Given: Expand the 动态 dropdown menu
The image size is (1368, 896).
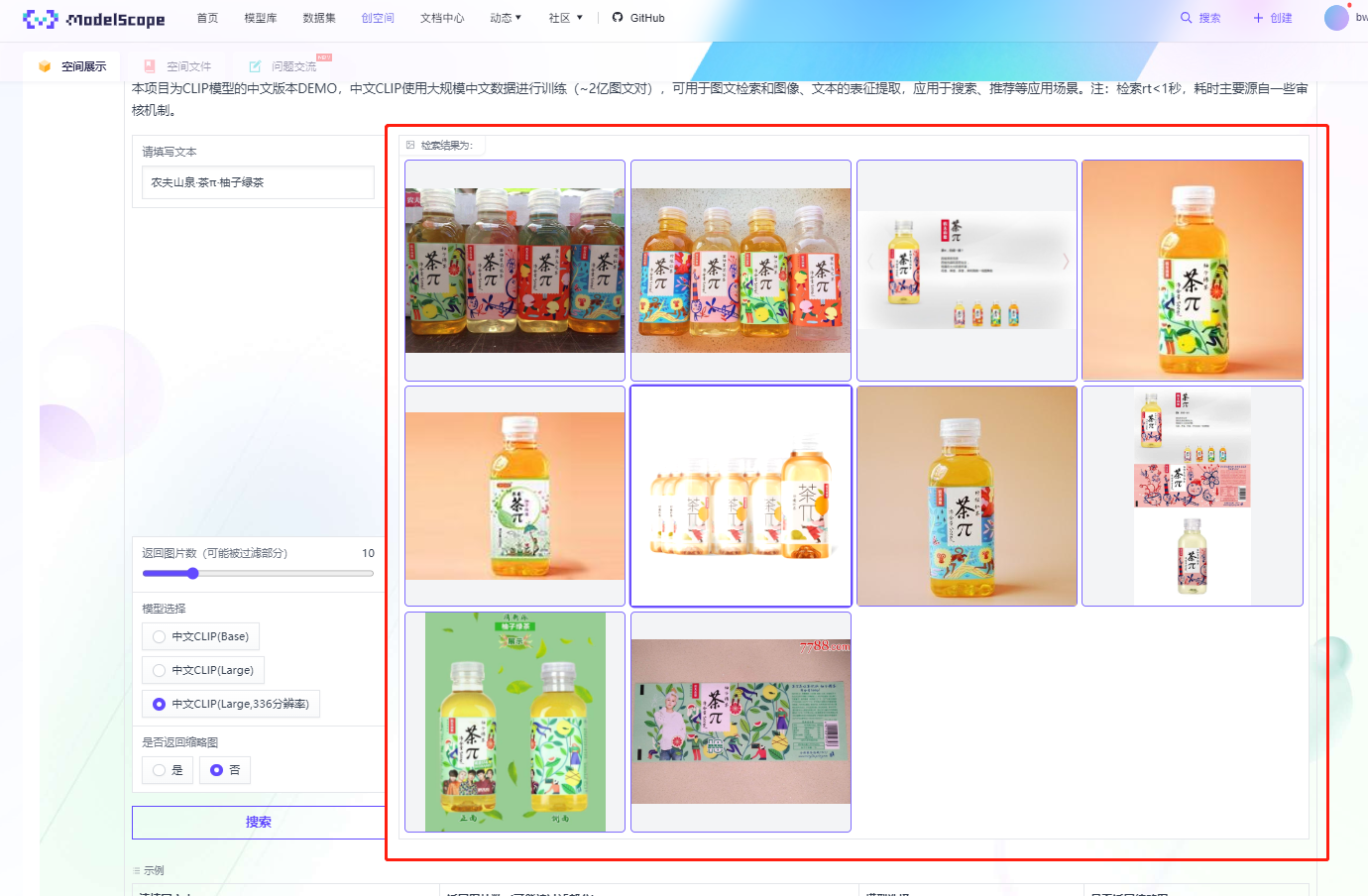Looking at the screenshot, I should tap(506, 18).
